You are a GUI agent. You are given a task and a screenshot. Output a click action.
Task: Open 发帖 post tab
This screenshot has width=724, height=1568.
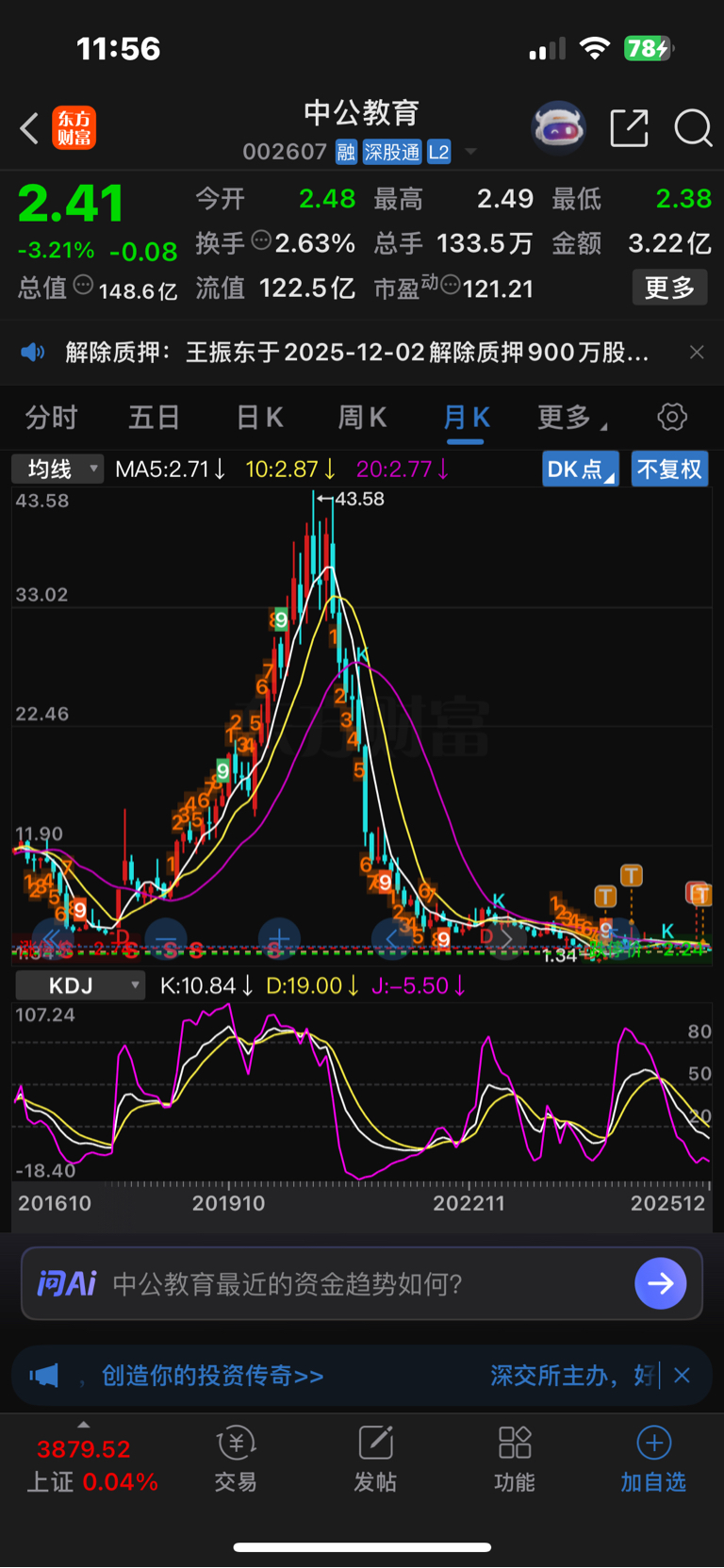pos(375,1460)
